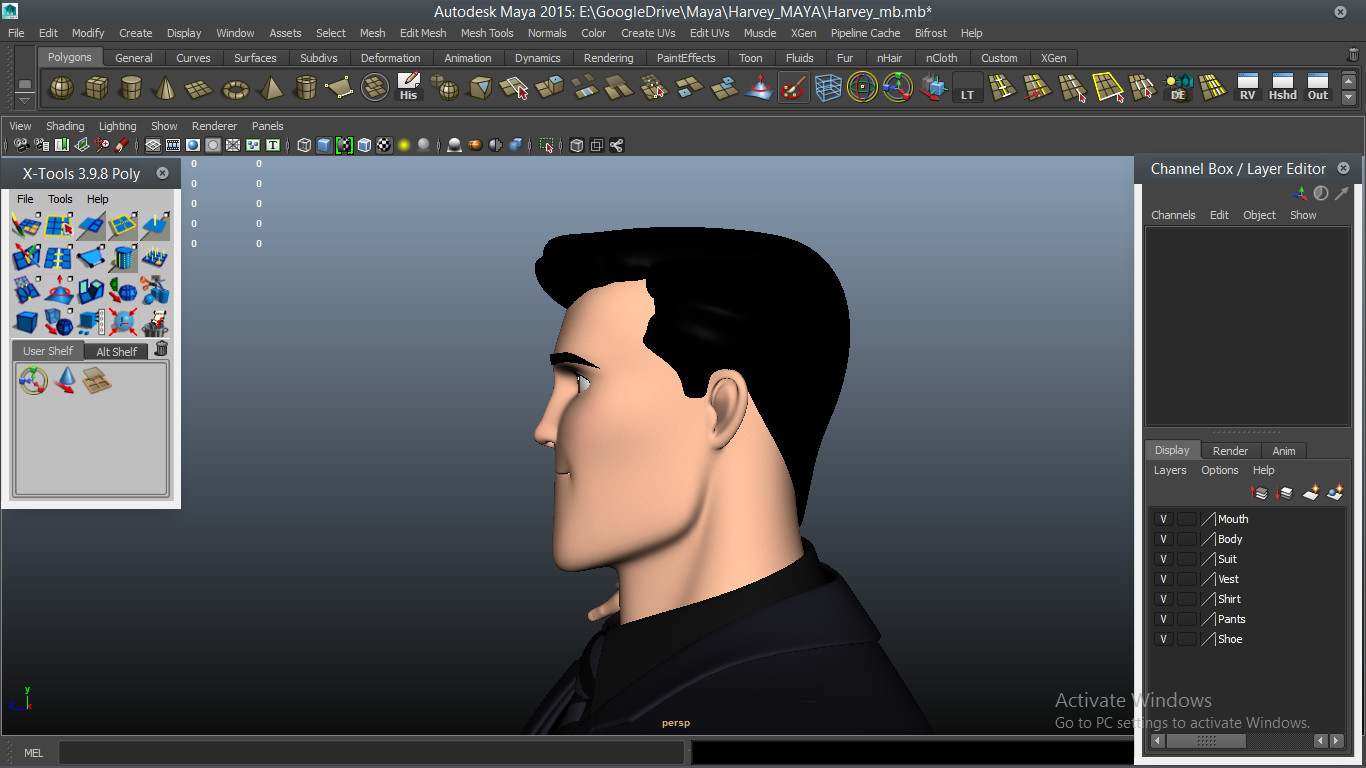Create a Polygon Cone primitive
Viewport: 1366px width, 768px height.
tap(166, 88)
